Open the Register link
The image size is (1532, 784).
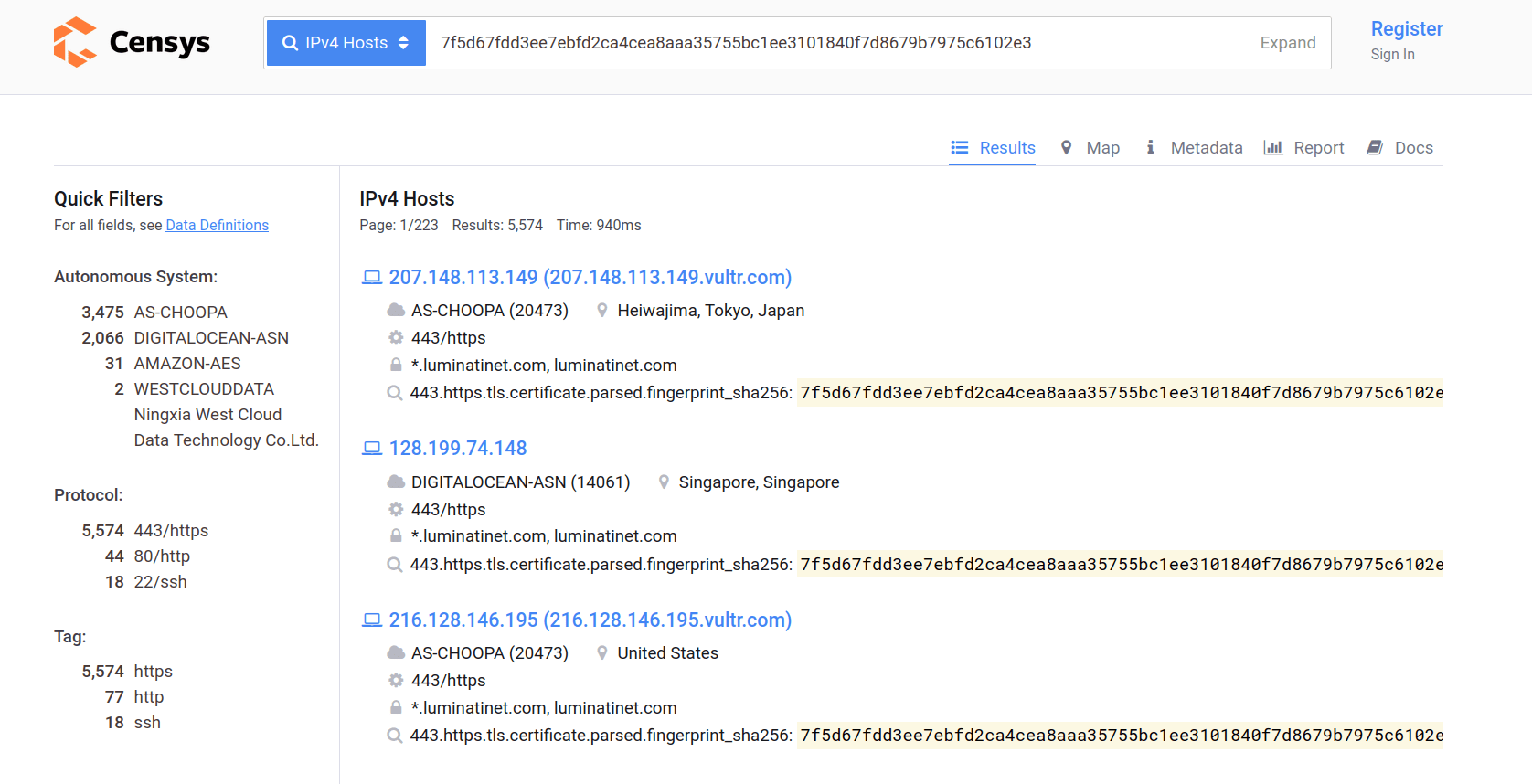1407,29
